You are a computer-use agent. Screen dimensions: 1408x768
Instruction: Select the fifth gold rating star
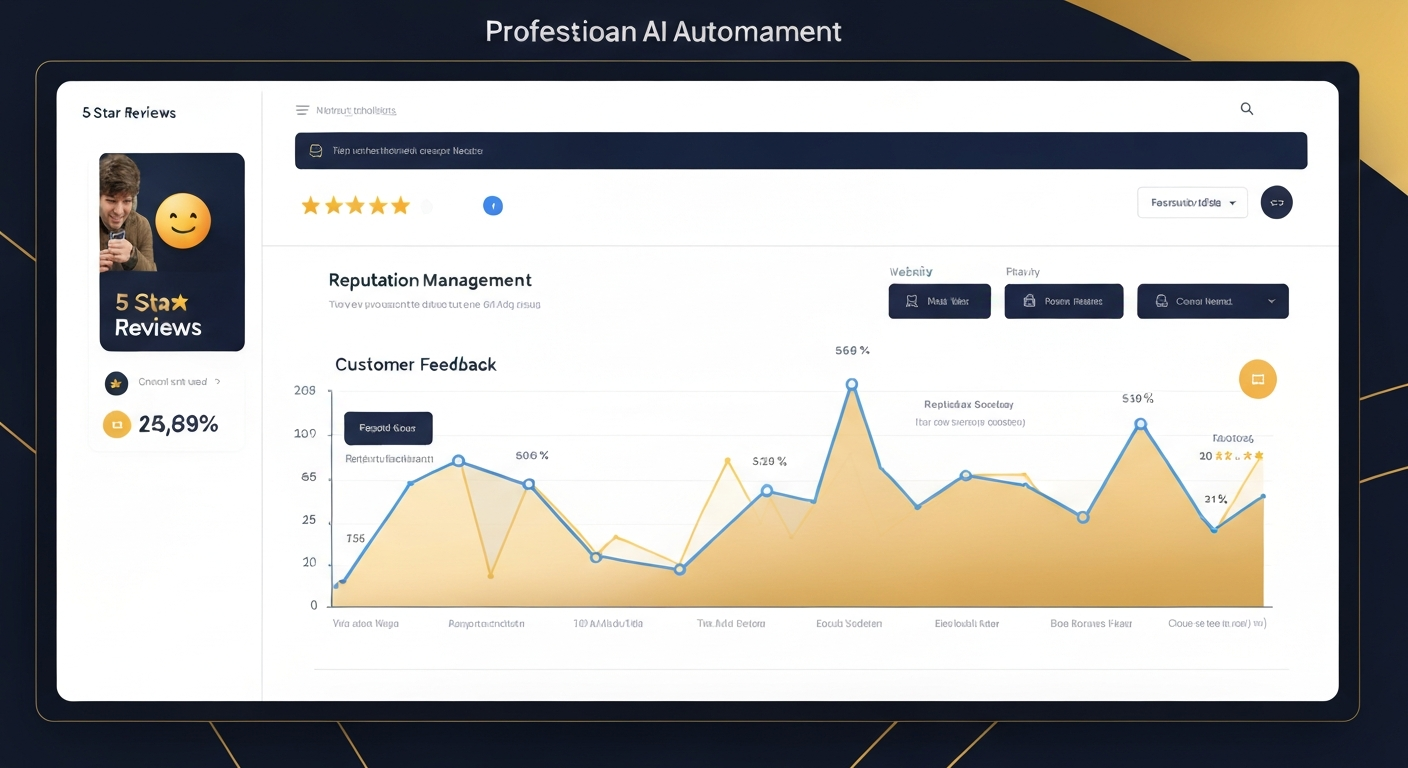tap(400, 206)
